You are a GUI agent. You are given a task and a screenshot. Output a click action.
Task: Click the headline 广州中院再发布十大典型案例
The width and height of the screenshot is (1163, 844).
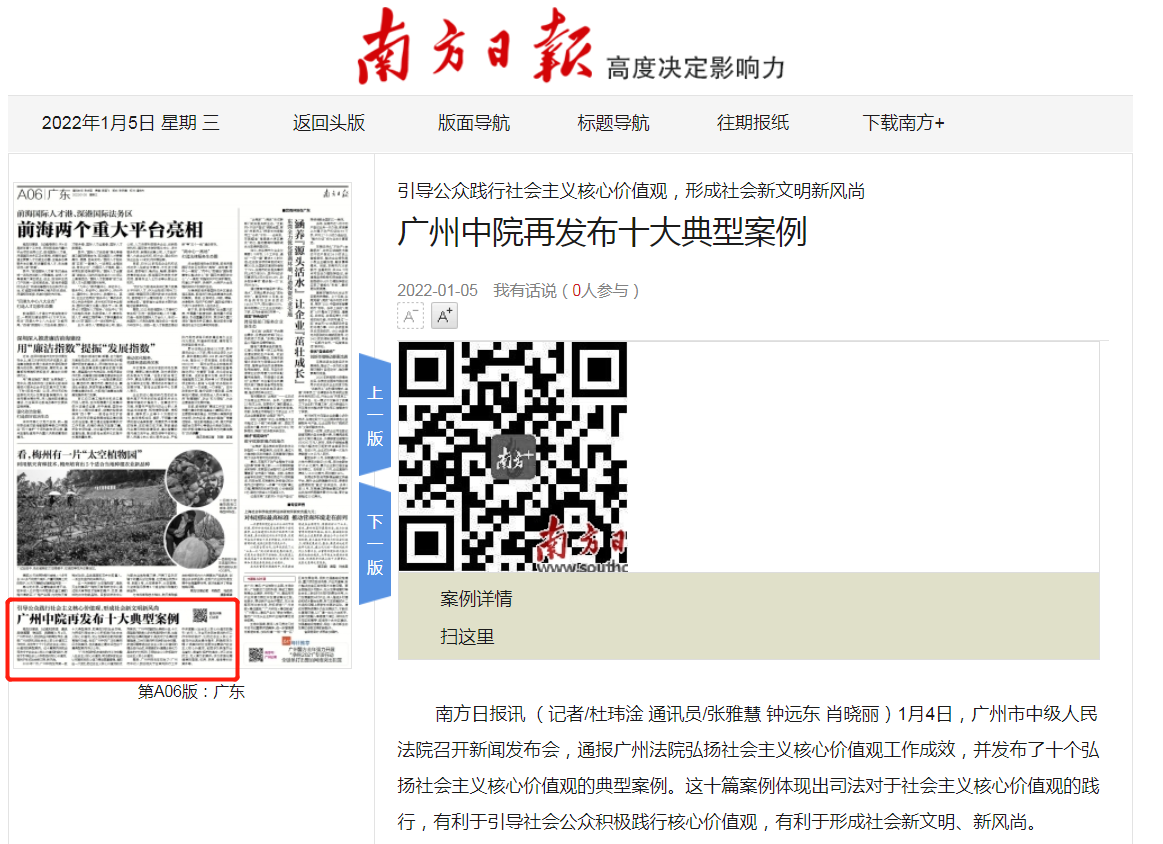[x=602, y=232]
